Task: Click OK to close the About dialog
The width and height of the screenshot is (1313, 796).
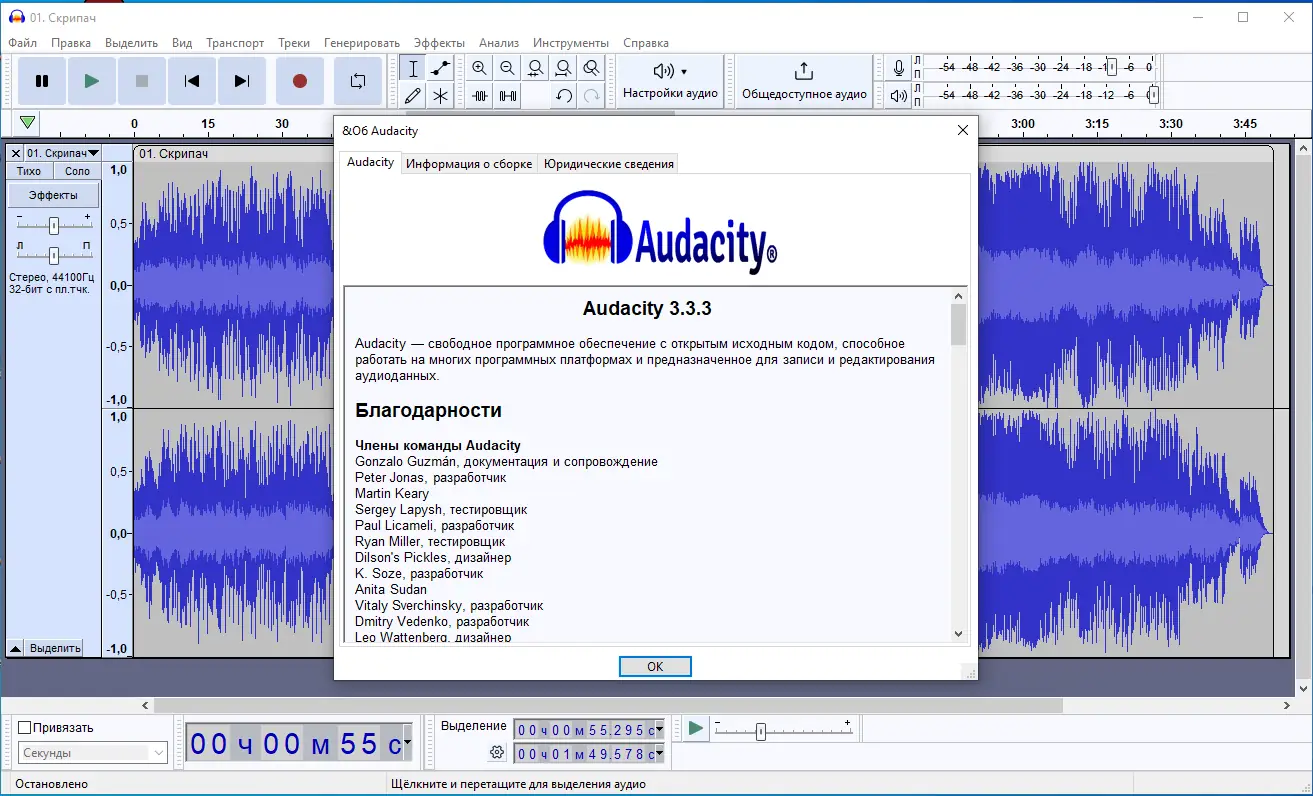Action: click(655, 666)
